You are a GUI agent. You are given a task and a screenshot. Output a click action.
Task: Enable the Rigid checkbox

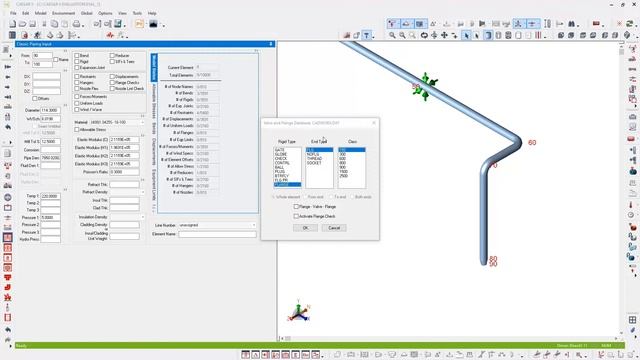77,62
